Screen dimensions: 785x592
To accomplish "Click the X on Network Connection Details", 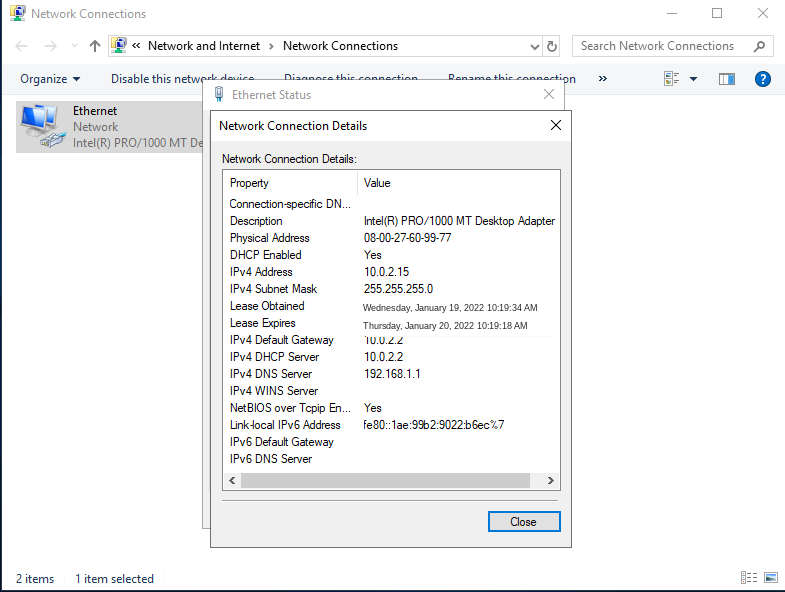I will (x=556, y=125).
